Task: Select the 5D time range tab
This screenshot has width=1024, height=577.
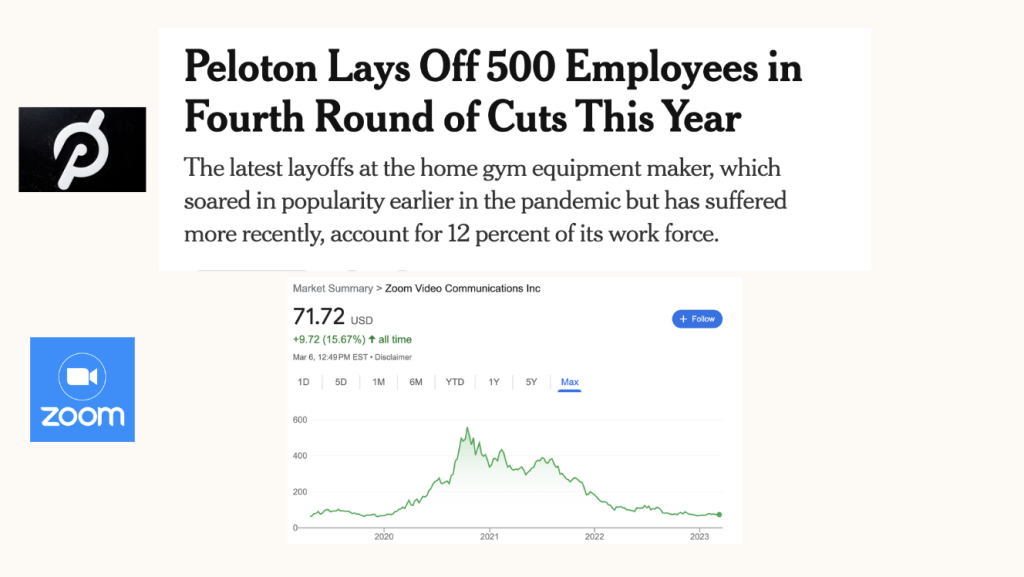Action: (x=341, y=382)
